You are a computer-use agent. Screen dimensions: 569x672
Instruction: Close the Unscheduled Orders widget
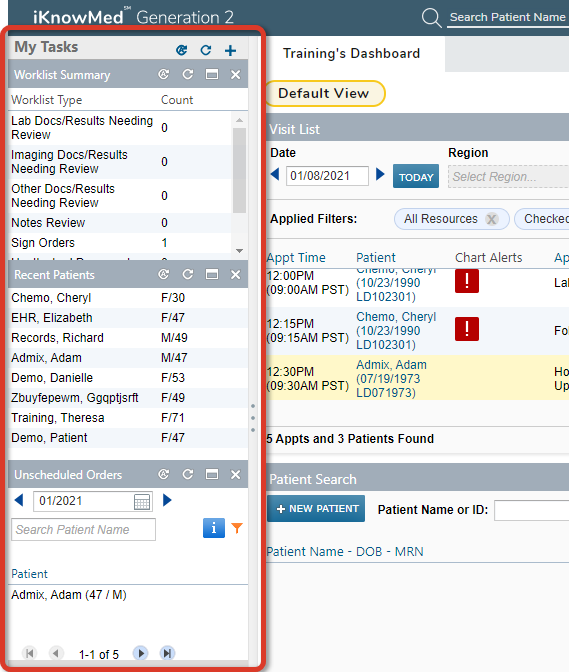[236, 474]
